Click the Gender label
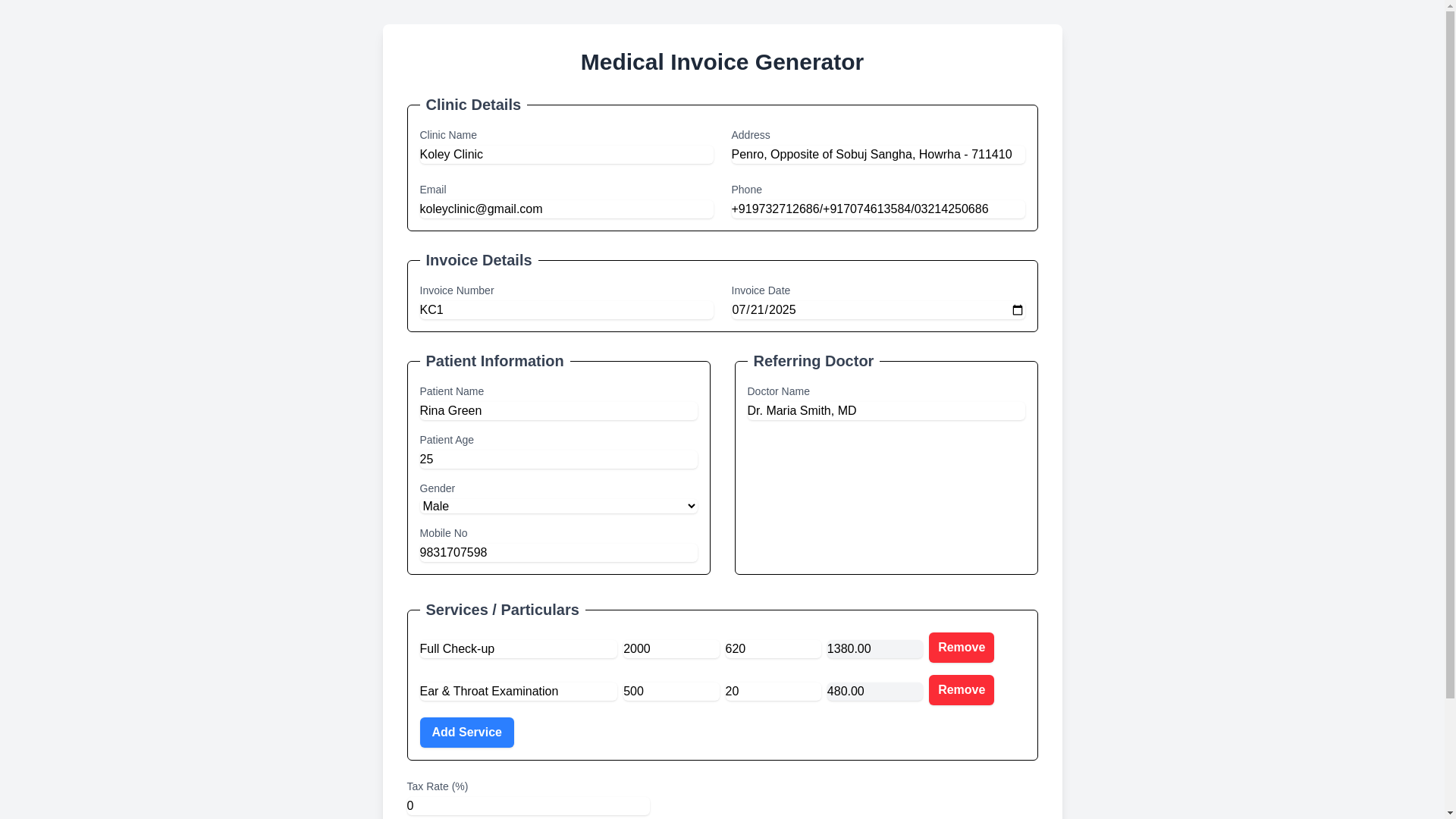1456x819 pixels. click(x=438, y=488)
